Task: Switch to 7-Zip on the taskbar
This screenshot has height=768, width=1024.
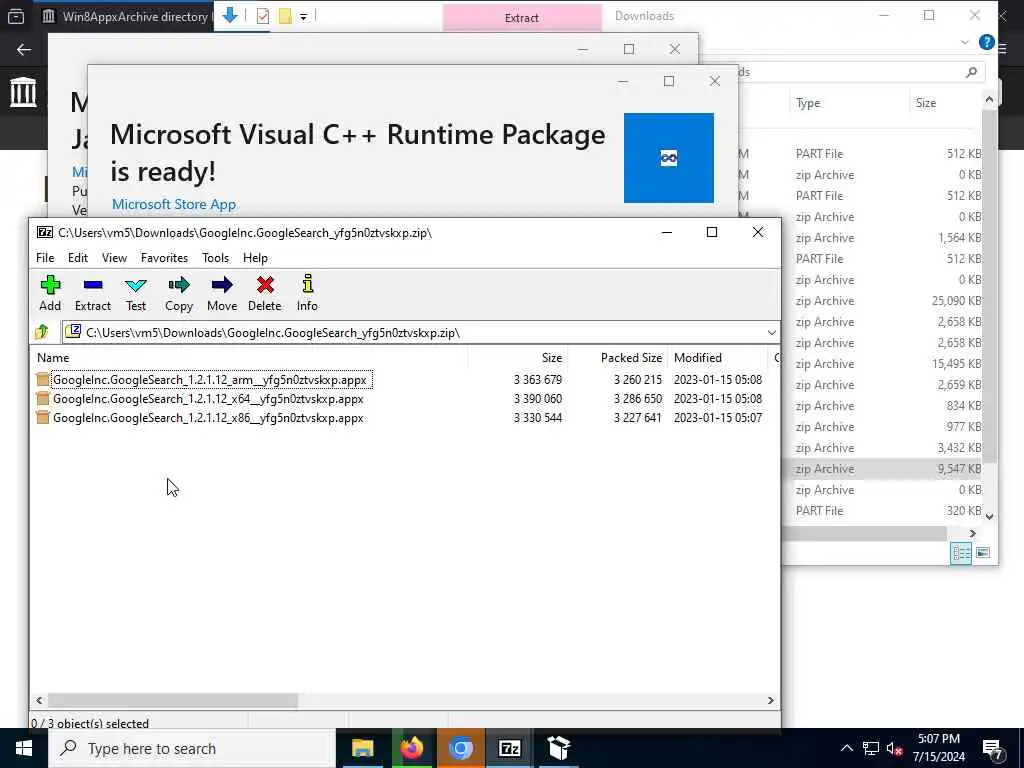Action: pos(509,748)
